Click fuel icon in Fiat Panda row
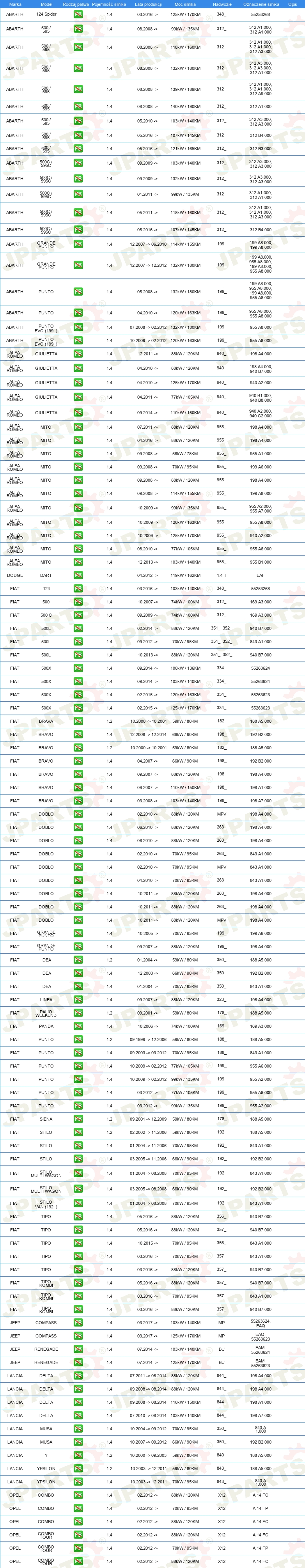Image resolution: width=305 pixels, height=1568 pixels. click(78, 1026)
